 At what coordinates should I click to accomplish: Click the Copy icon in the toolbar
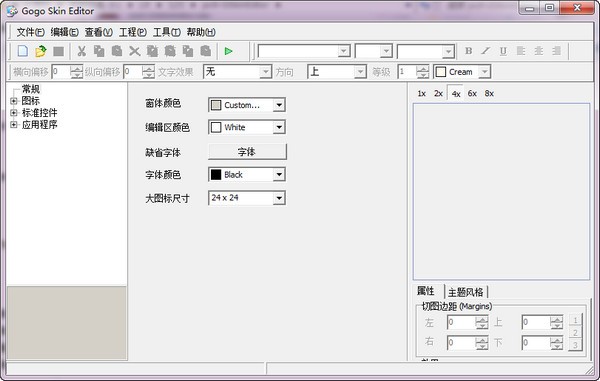(x=99, y=51)
